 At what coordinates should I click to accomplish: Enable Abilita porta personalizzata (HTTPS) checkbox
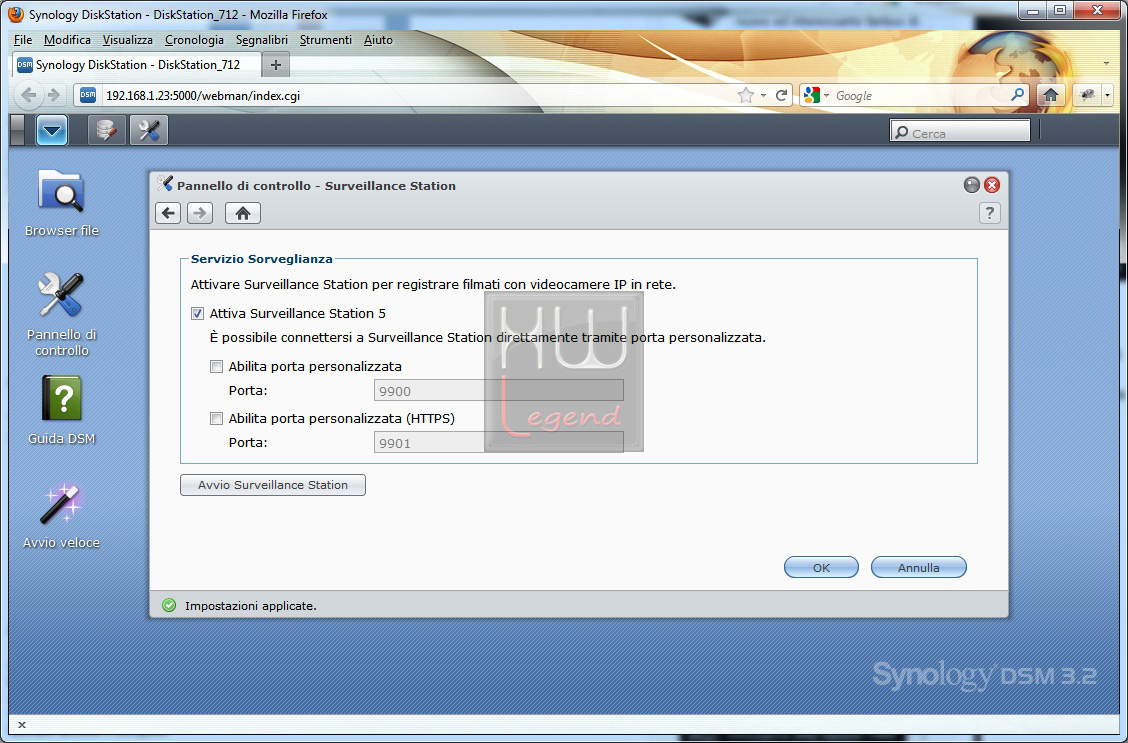(x=217, y=419)
